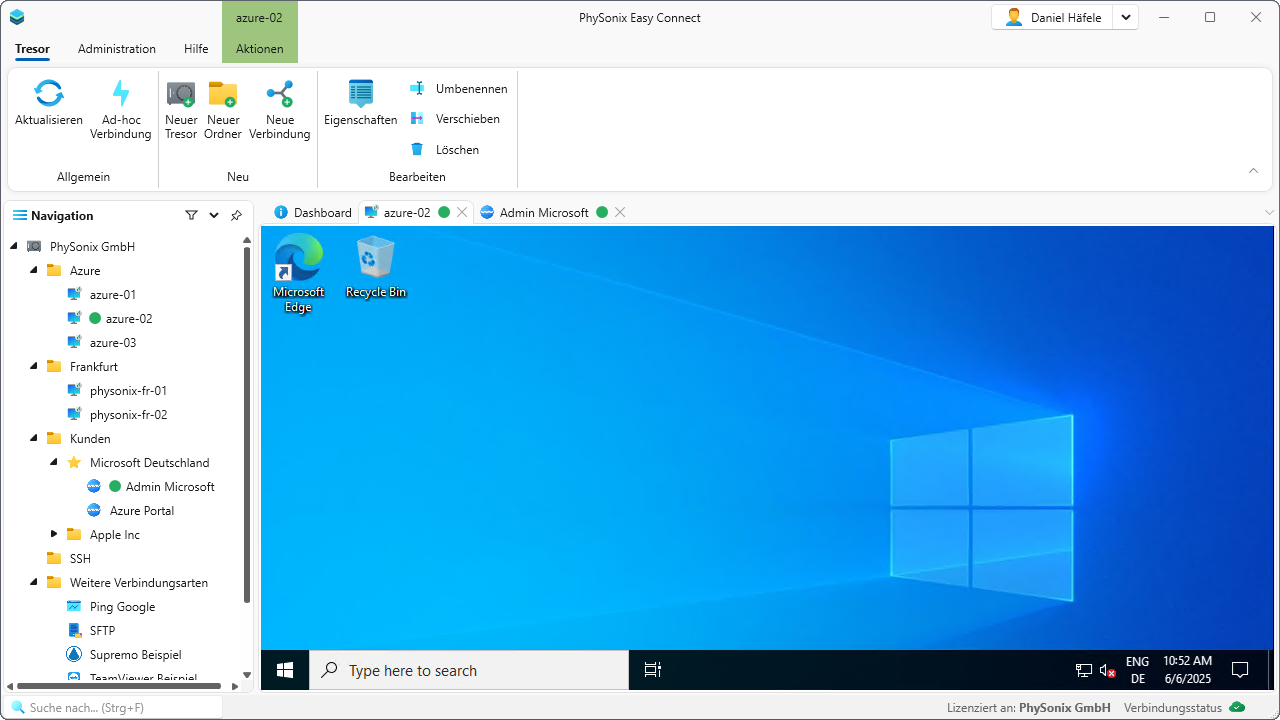Expand the Apple Inc folder

(54, 534)
